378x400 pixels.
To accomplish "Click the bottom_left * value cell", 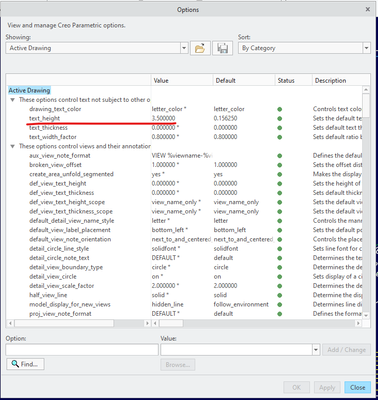I will tap(170, 230).
